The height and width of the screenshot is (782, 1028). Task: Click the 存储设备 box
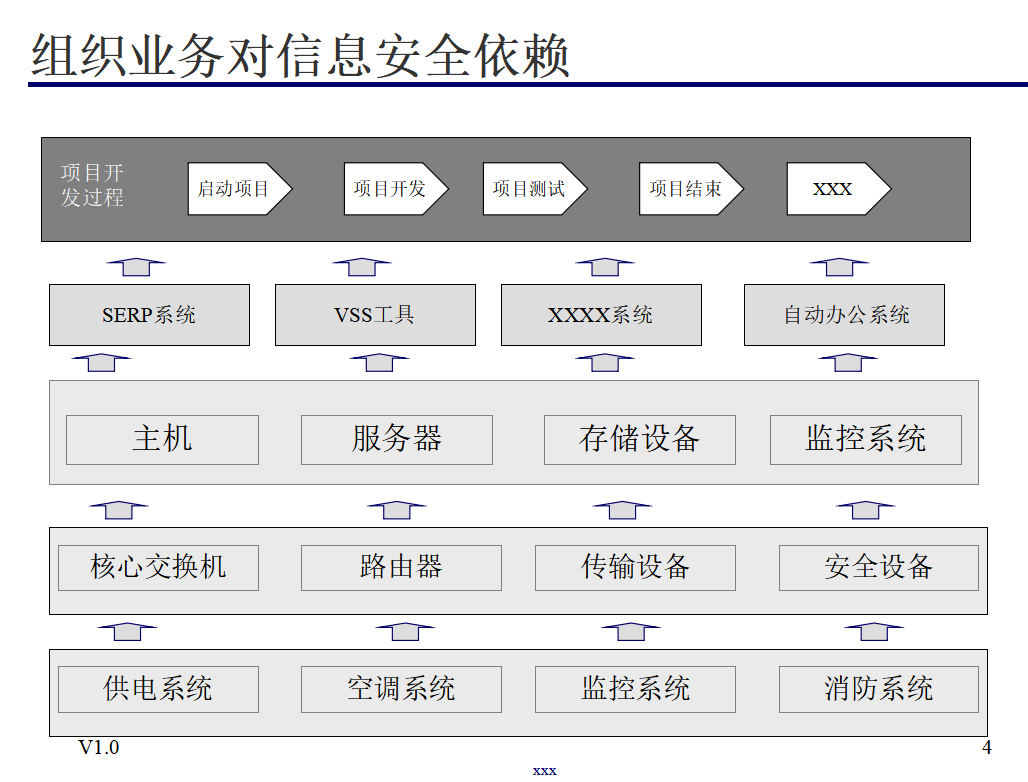[x=640, y=440]
